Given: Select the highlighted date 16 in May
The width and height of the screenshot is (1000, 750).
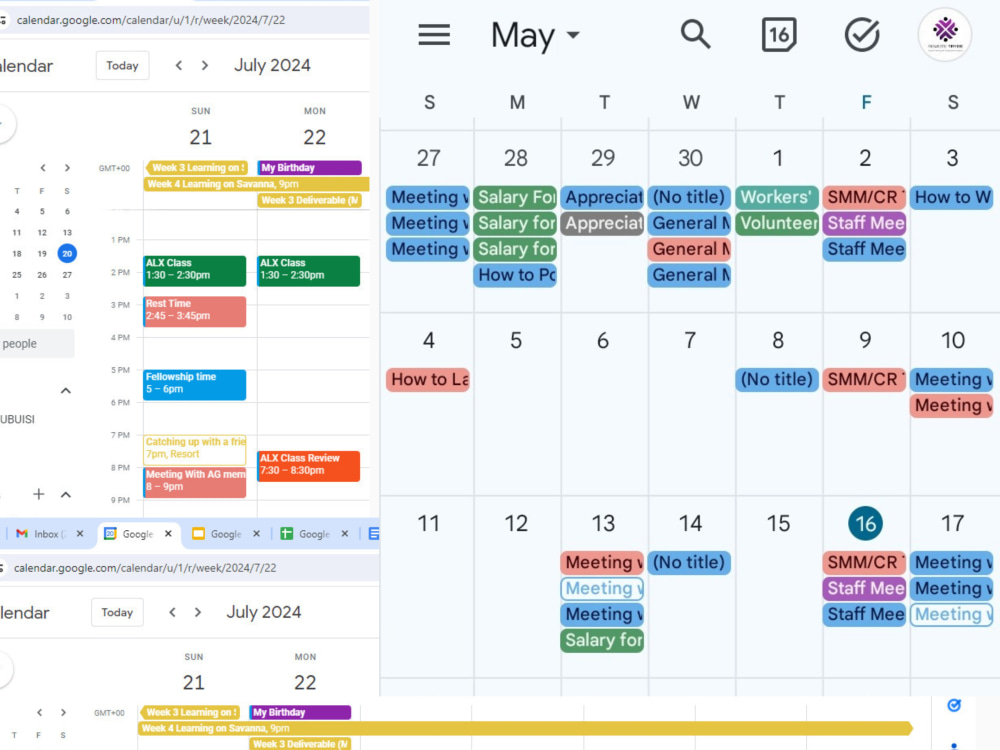Looking at the screenshot, I should click(x=865, y=524).
